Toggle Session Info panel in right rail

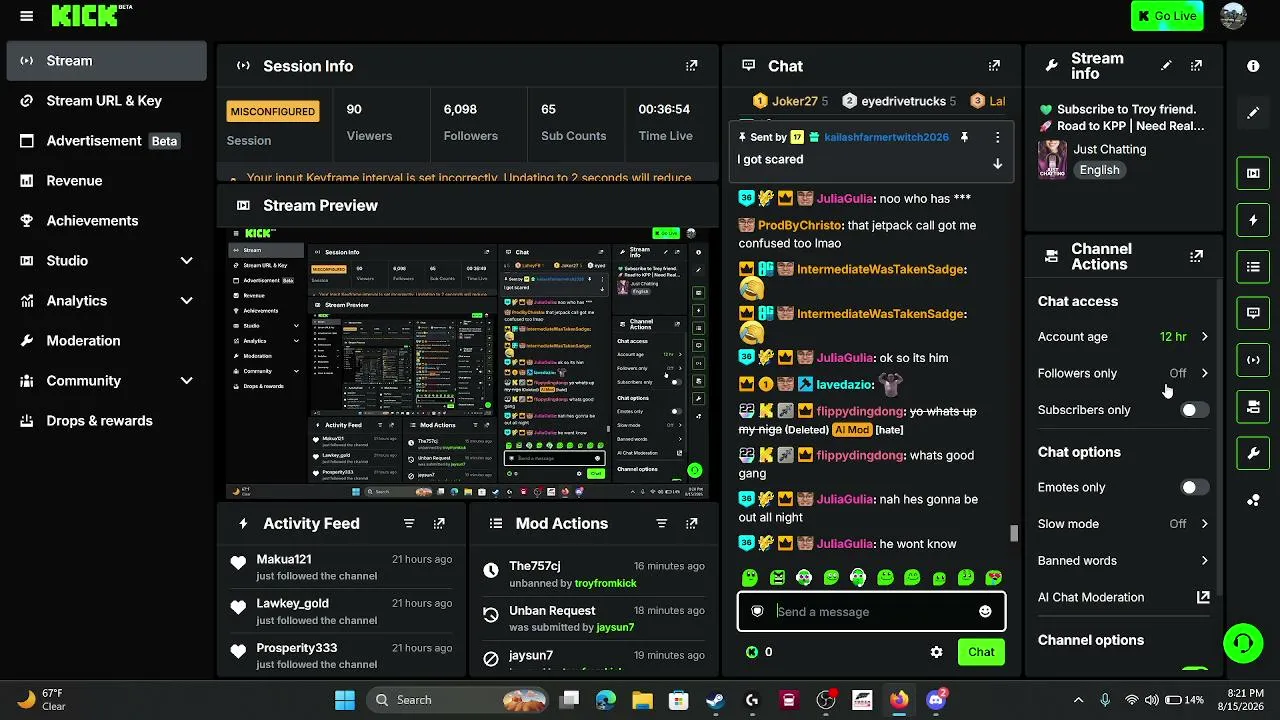pyautogui.click(x=1253, y=360)
